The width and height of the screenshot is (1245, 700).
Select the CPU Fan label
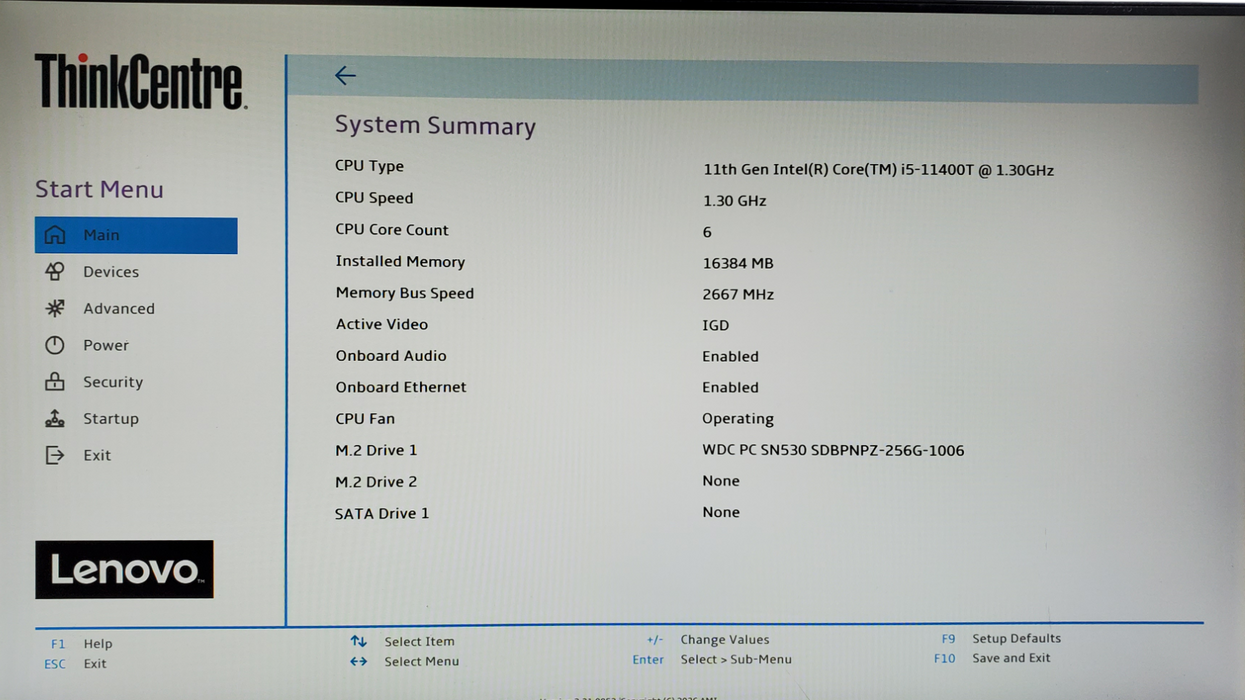(365, 419)
